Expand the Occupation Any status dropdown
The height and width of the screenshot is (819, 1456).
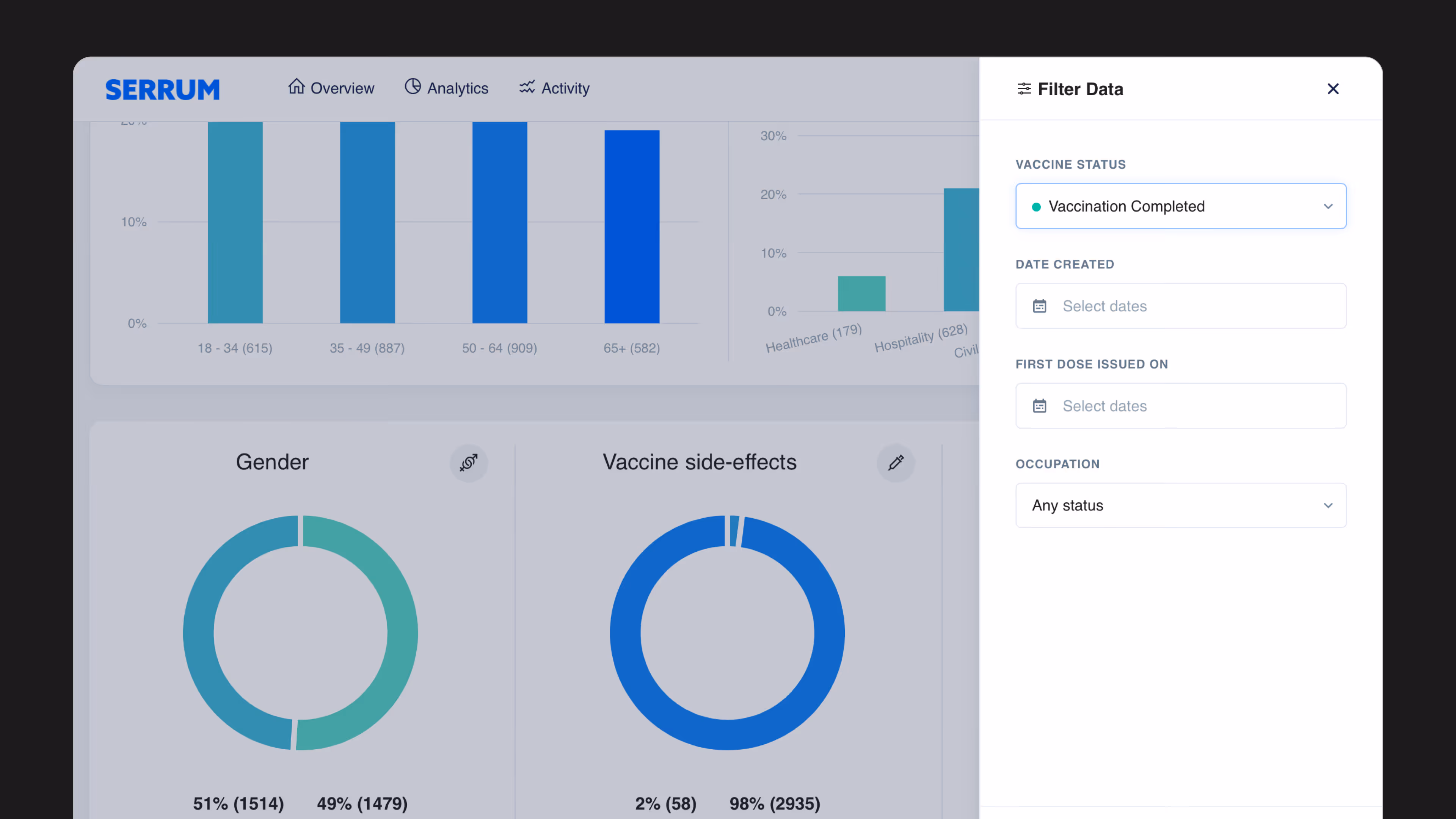point(1180,505)
